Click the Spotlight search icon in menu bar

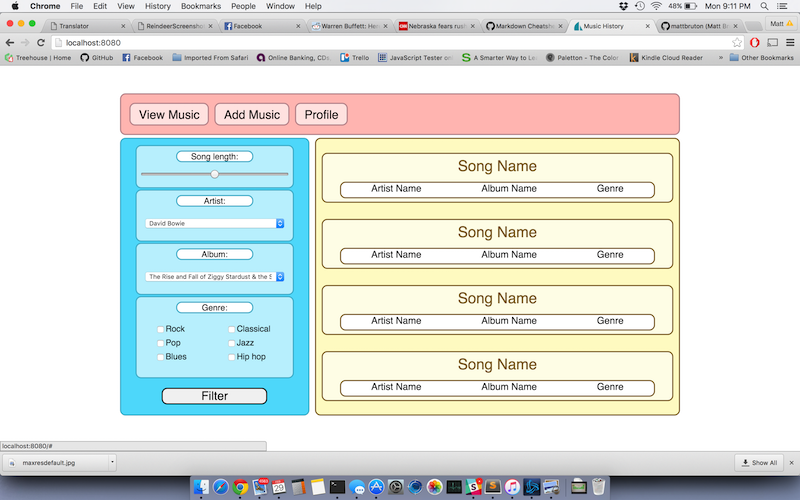[764, 6]
